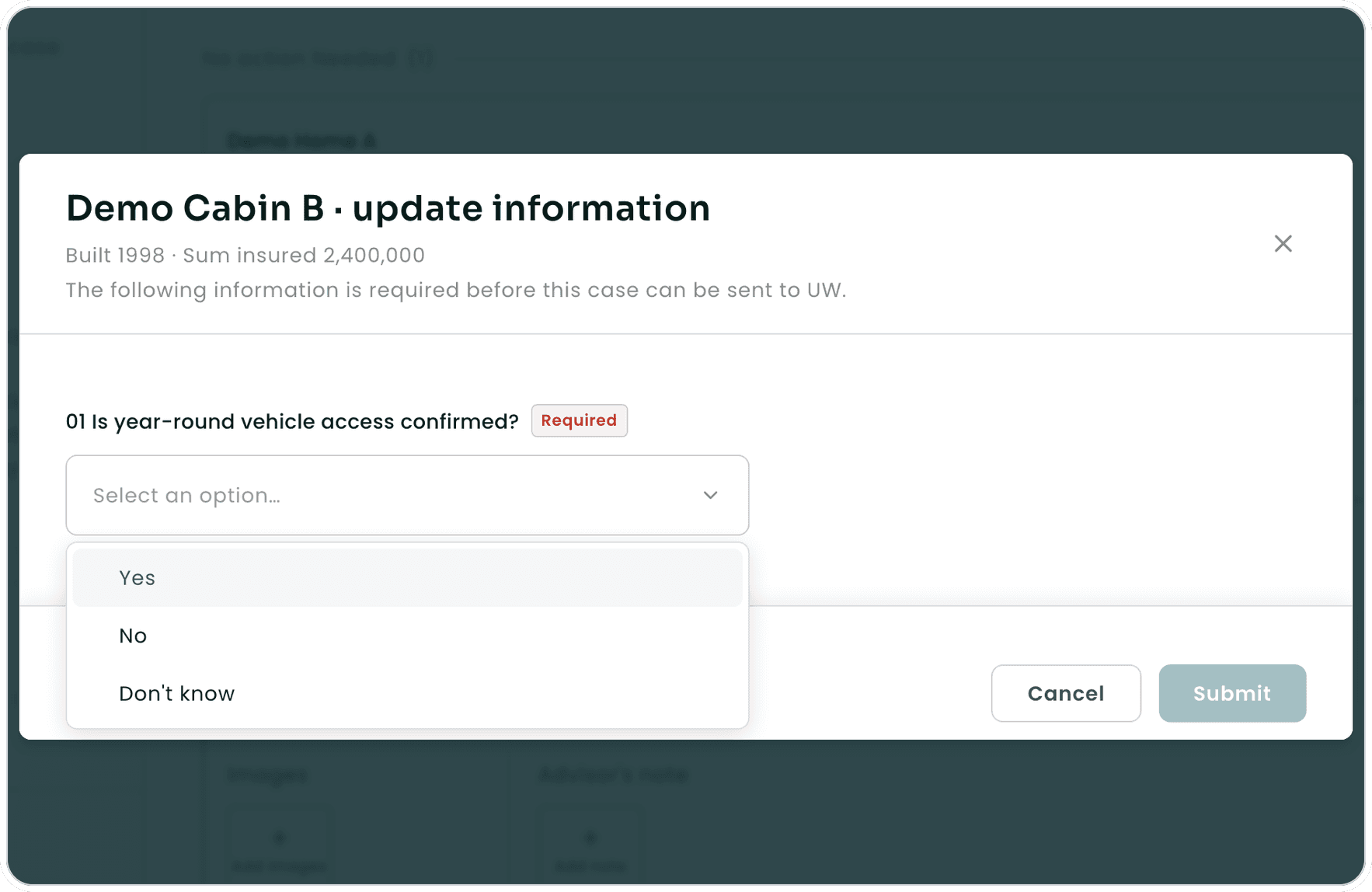The height and width of the screenshot is (892, 1372).
Task: Click the Cancel button
Action: [x=1066, y=693]
